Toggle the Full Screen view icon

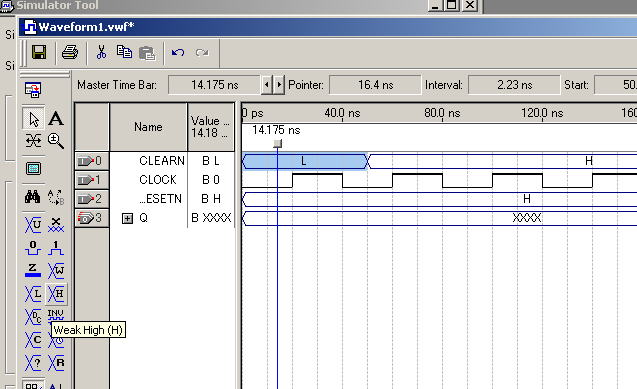pyautogui.click(x=33, y=169)
